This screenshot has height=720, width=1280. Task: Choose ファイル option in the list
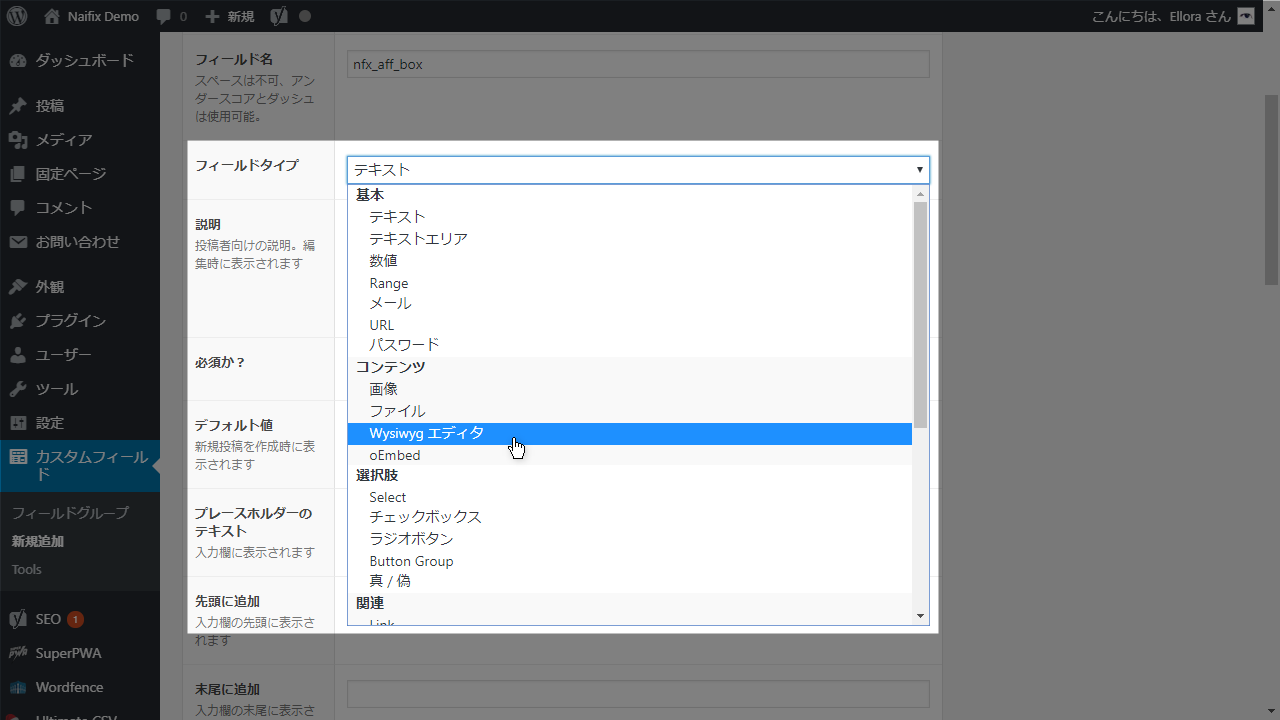pos(630,411)
